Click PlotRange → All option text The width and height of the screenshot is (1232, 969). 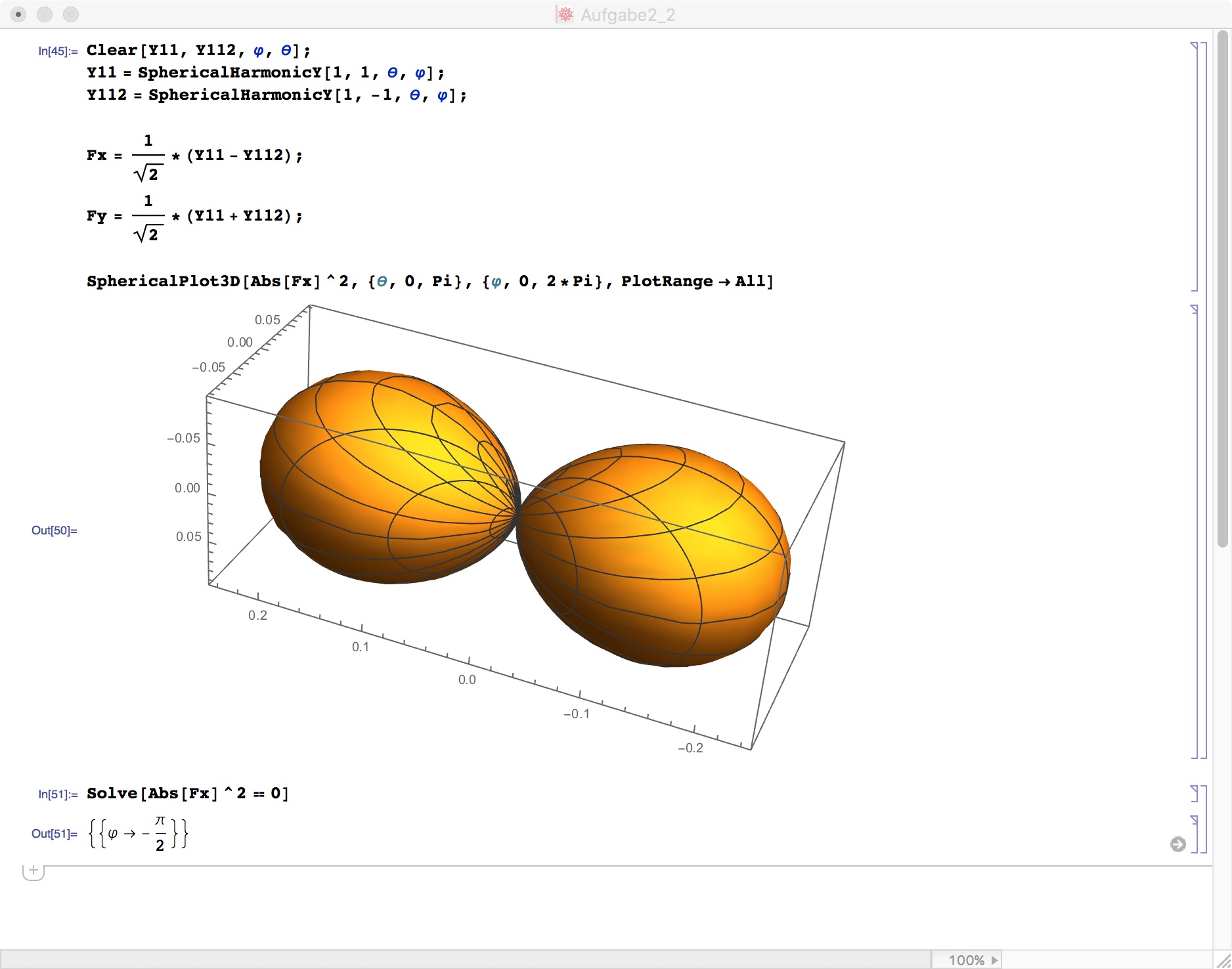(693, 282)
